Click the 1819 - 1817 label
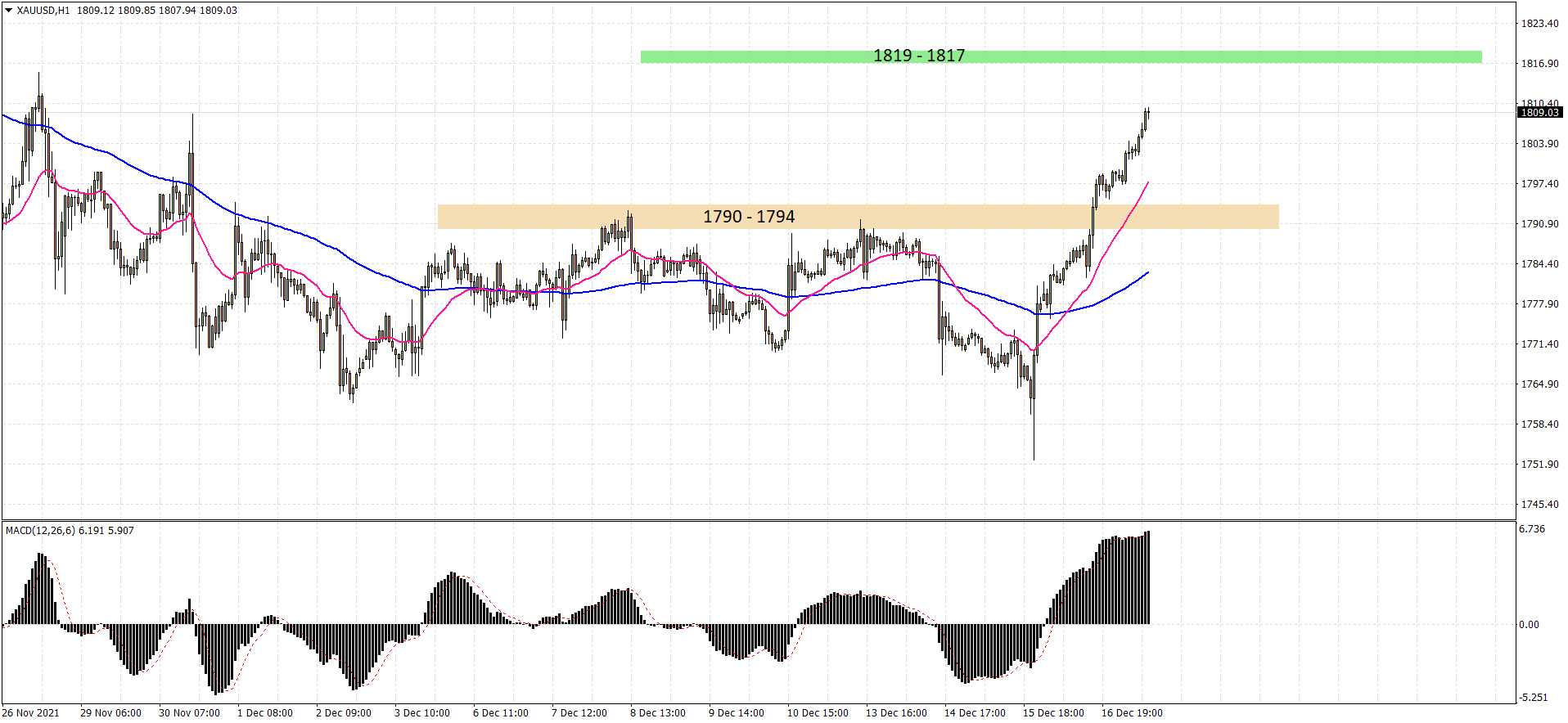 pyautogui.click(x=919, y=56)
